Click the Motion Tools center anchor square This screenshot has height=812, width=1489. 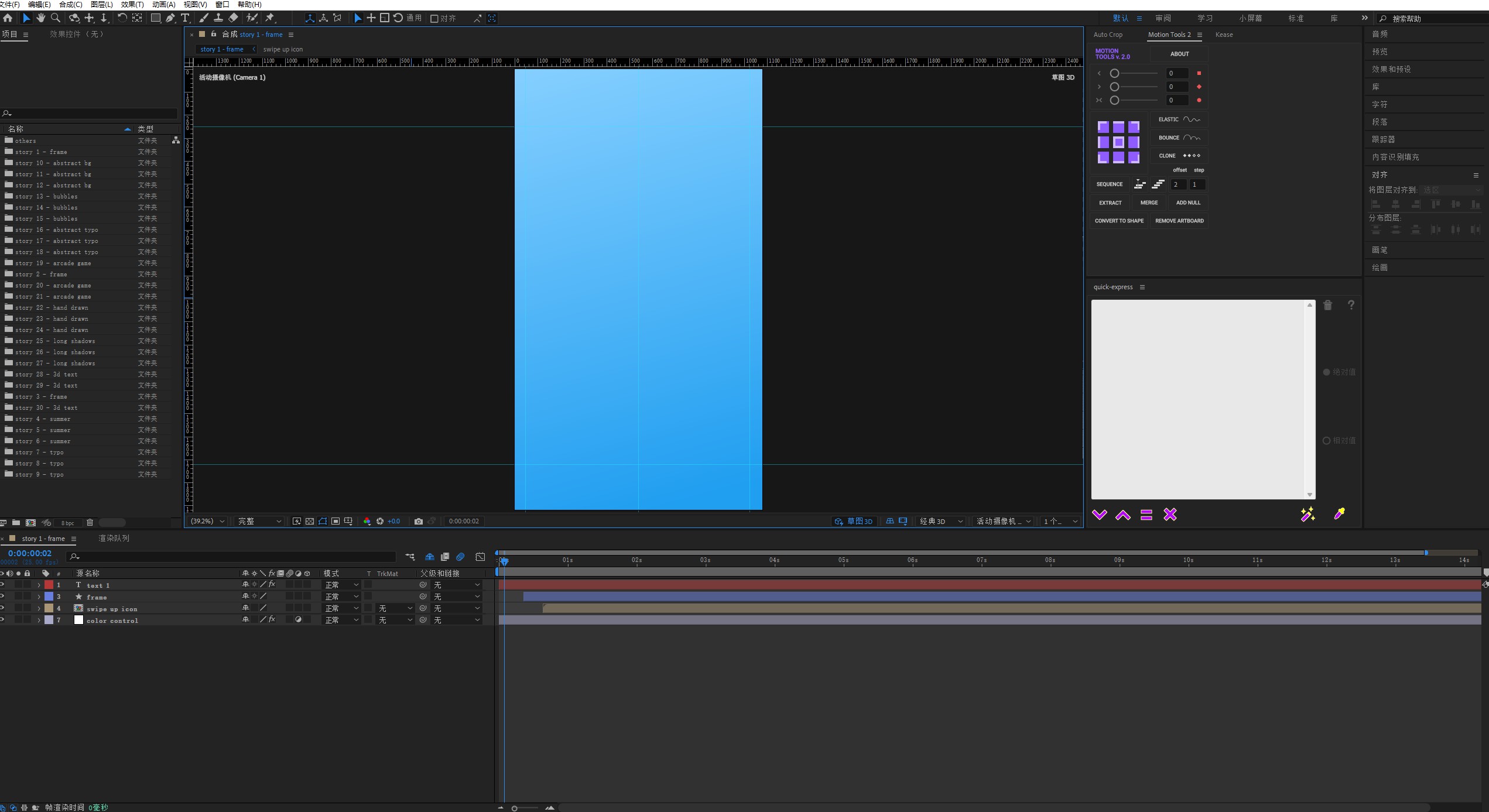[x=1118, y=142]
